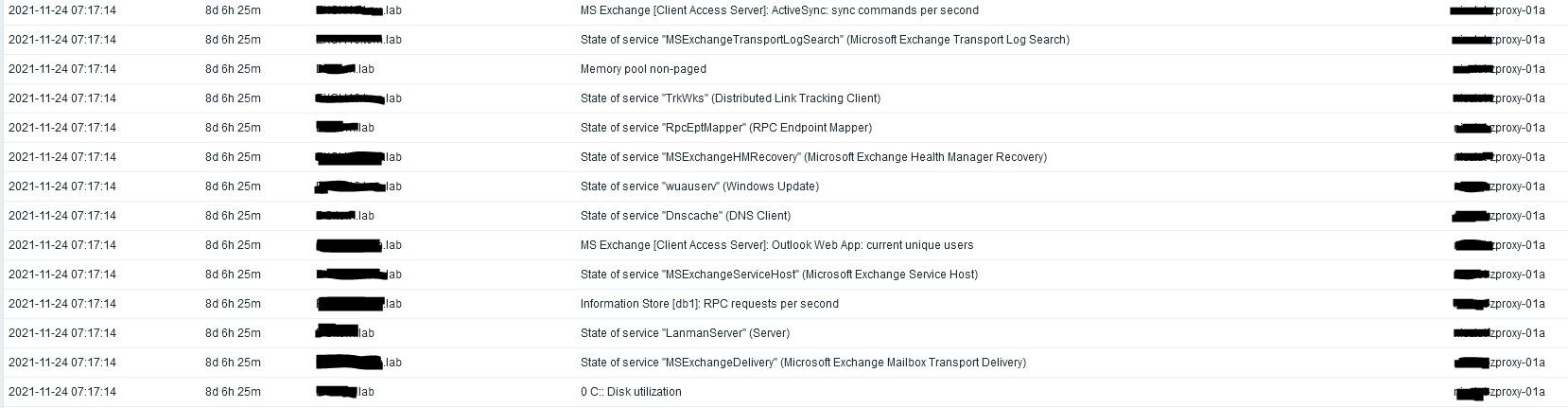Open the MSExchangeHMRecovery service state item
1568x408 pixels.
coord(813,157)
